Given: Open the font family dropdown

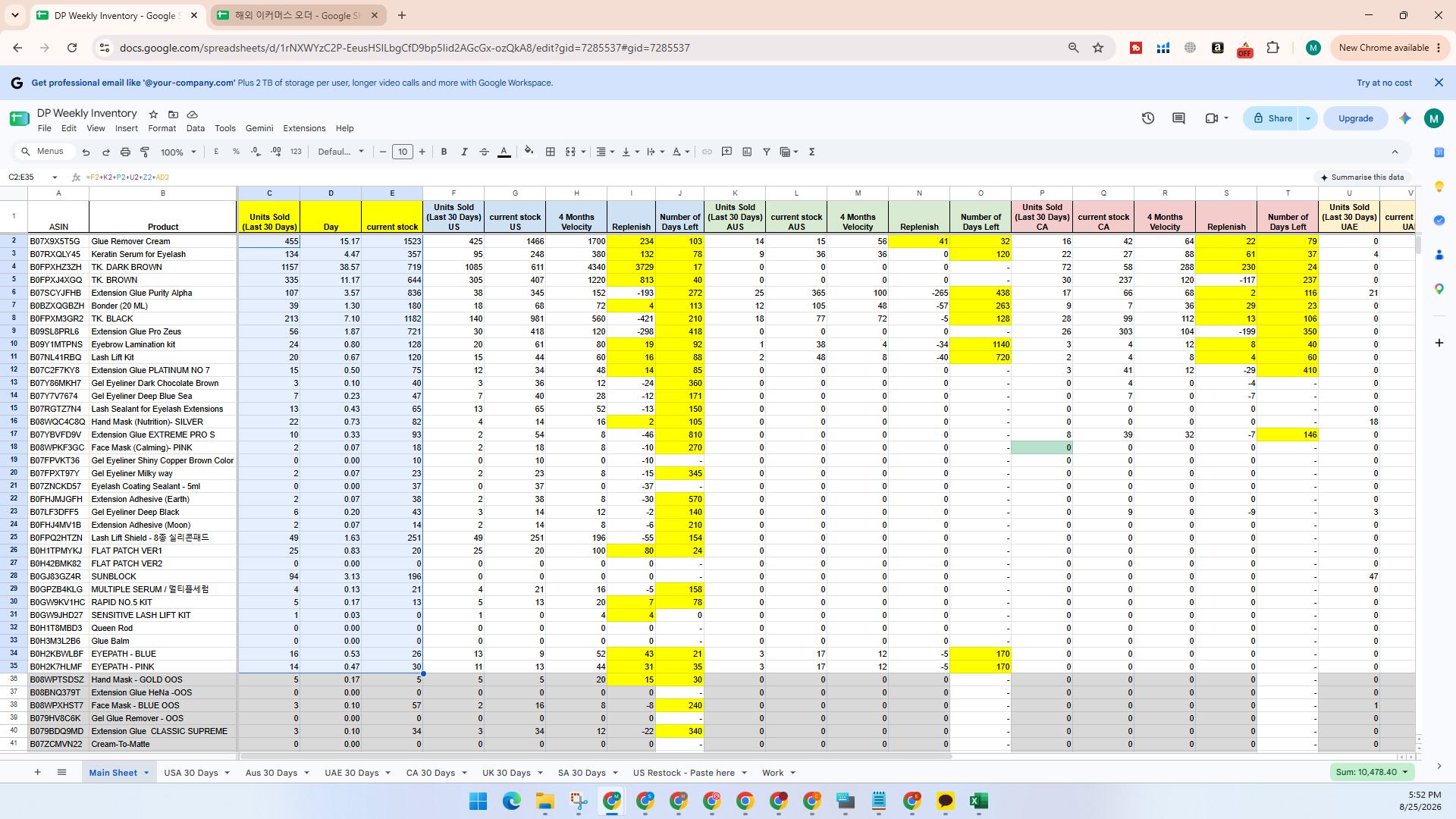Looking at the screenshot, I should 340,152.
